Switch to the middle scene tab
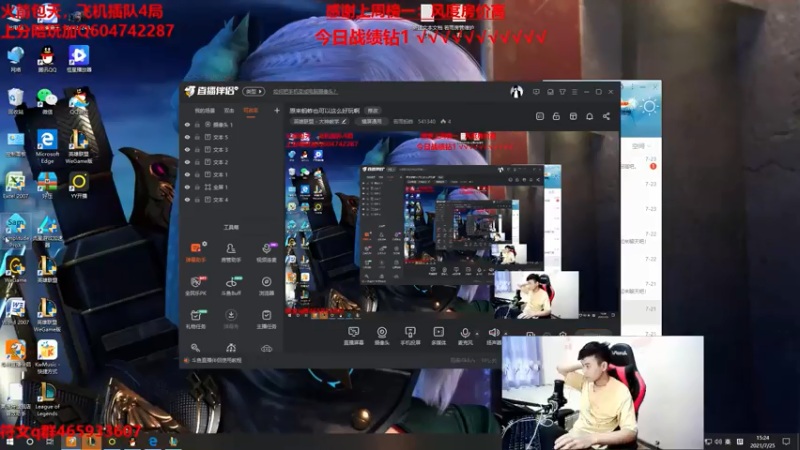800x450 pixels. (x=229, y=111)
